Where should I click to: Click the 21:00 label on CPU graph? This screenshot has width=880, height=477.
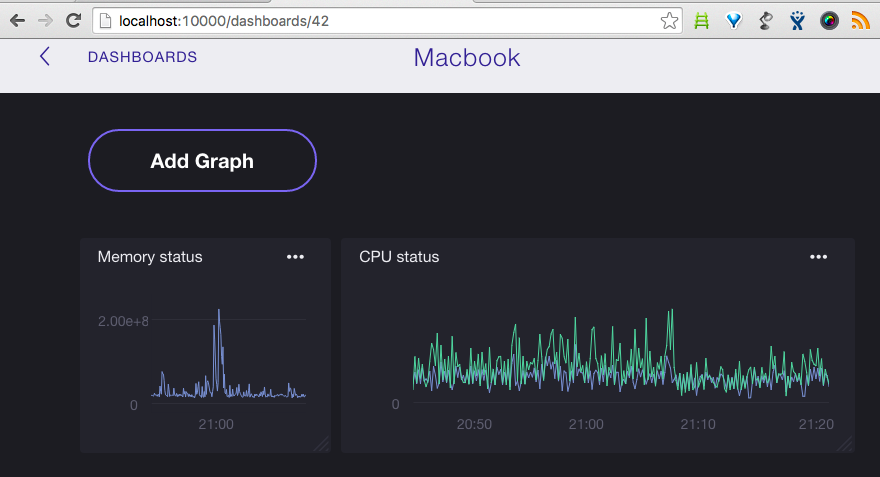click(x=586, y=424)
